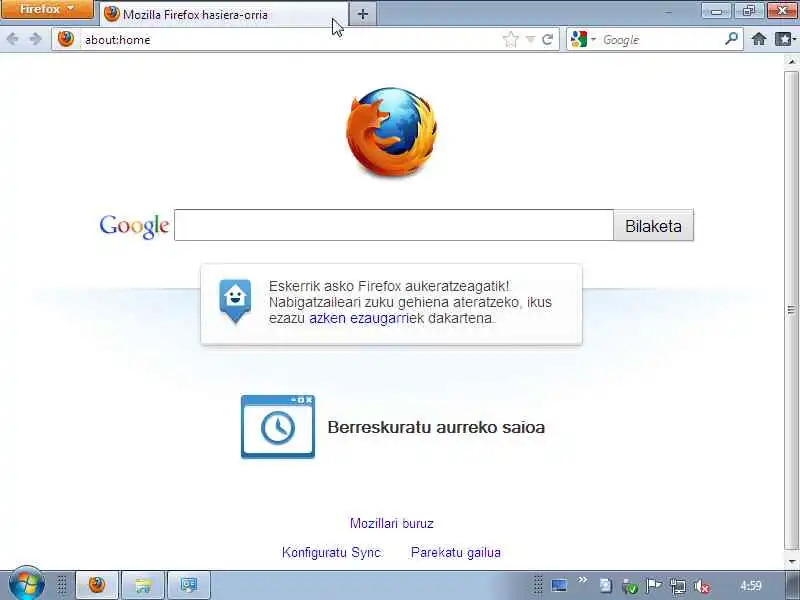This screenshot has width=800, height=600.
Task: Expand the taskbar toolbar chevron
Action: (582, 580)
